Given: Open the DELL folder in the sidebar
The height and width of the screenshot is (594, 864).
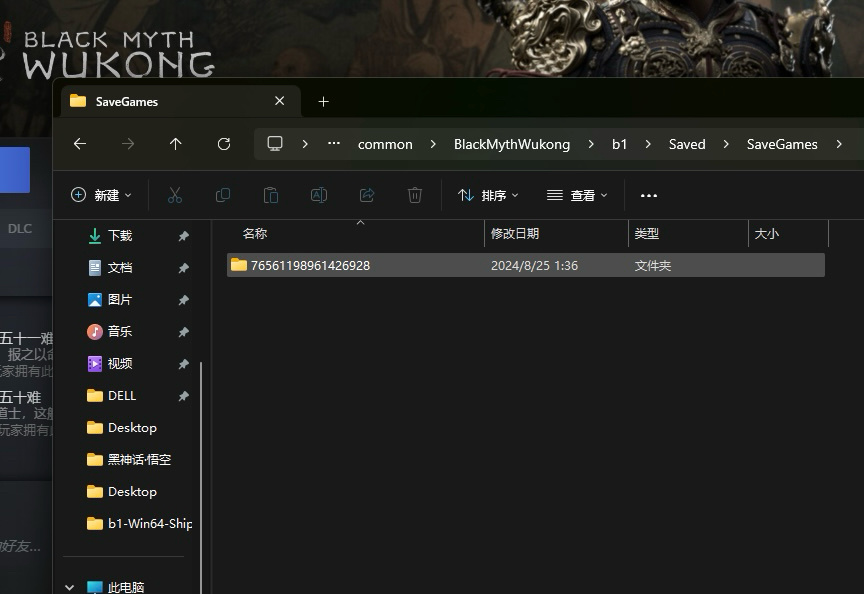Looking at the screenshot, I should [122, 396].
